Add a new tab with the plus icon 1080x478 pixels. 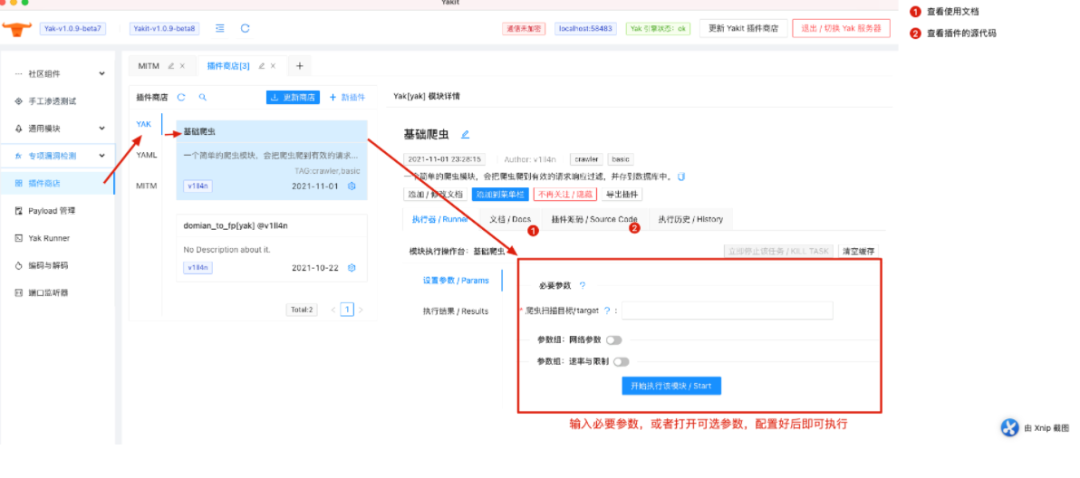[299, 66]
